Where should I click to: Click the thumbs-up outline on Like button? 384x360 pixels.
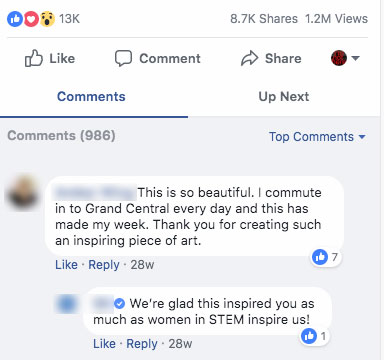[34, 58]
